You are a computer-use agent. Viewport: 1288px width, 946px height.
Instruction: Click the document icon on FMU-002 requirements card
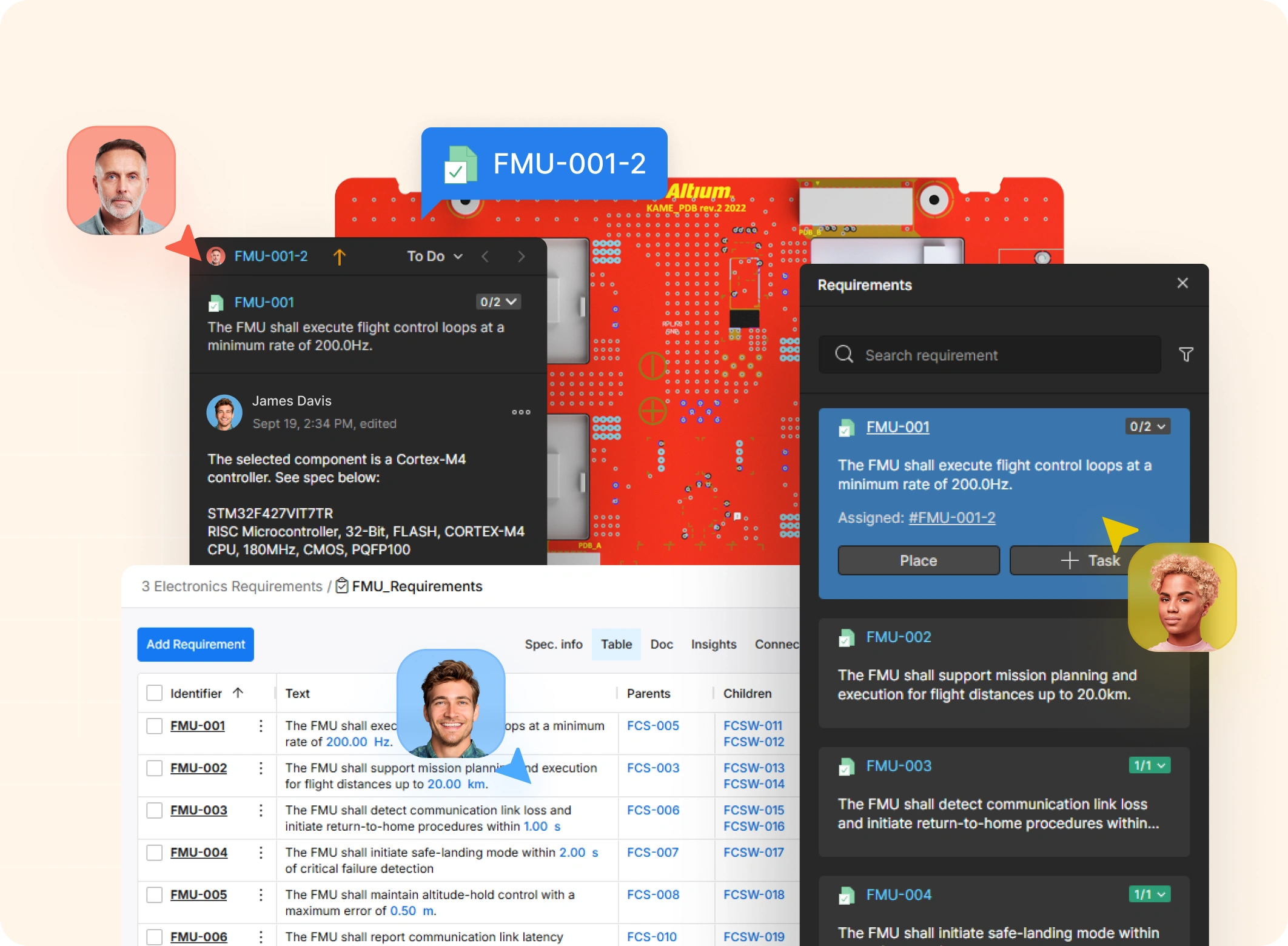847,638
